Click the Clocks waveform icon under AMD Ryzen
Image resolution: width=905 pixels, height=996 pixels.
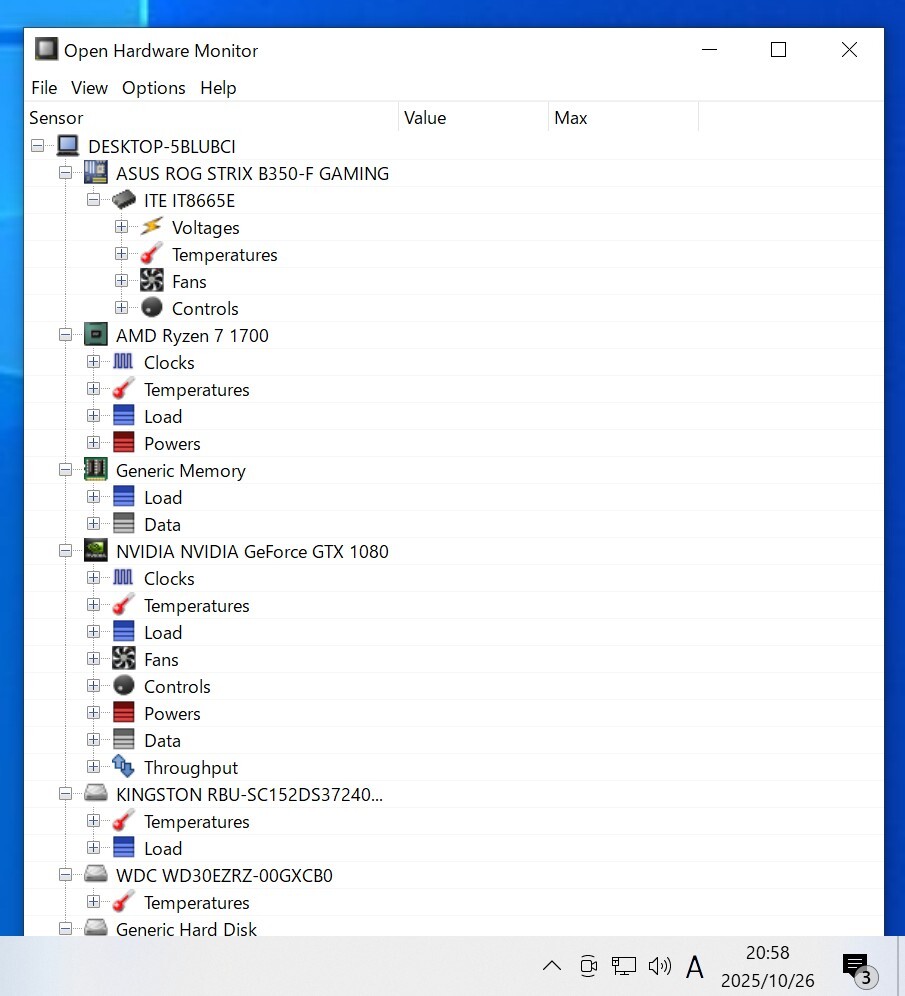coord(123,361)
